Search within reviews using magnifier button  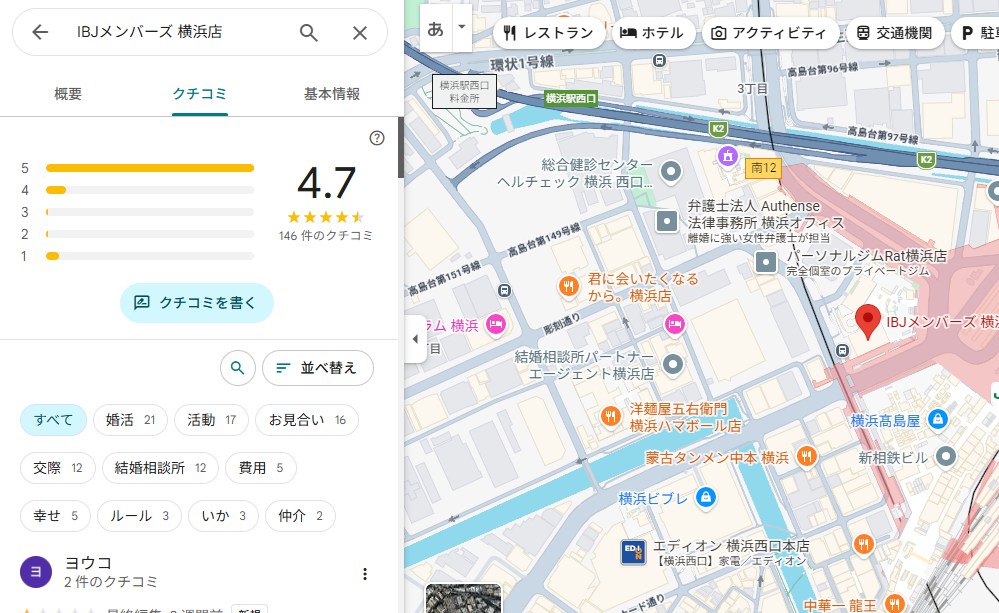point(237,368)
